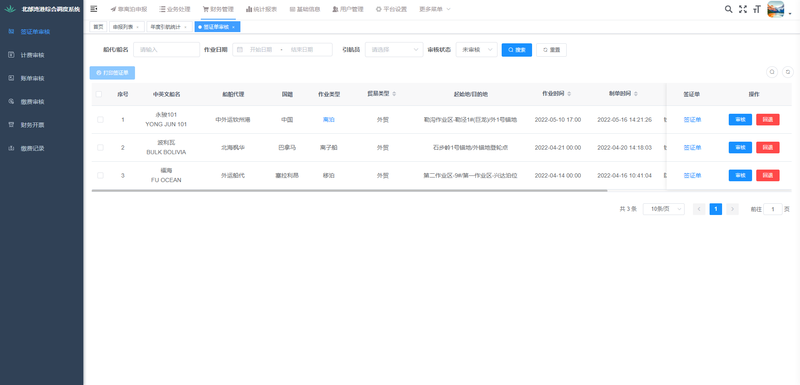This screenshot has height=385, width=800.
Task: Click 审核 button for BULK BOLIVIA
Action: [x=740, y=147]
